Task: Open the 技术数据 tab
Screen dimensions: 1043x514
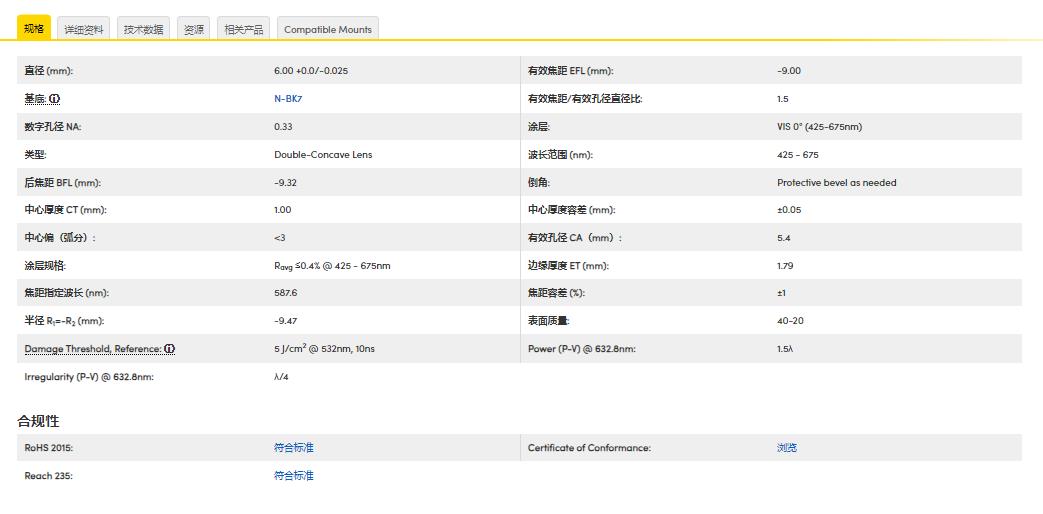Action: coord(144,29)
